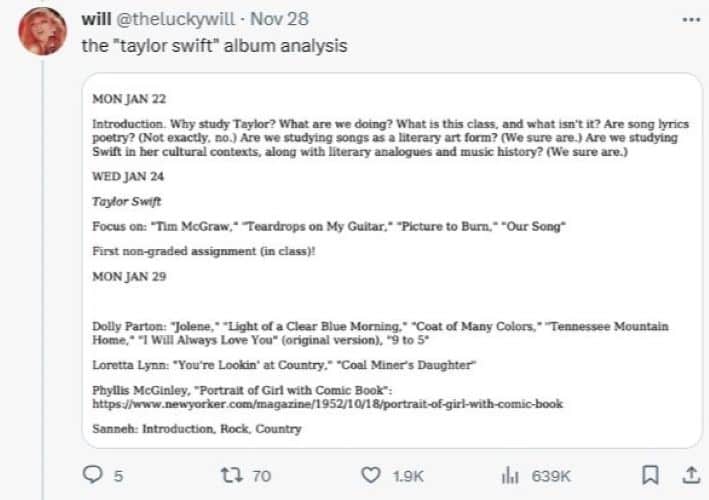Click the newyorker.com URL in the image
709x500 pixels.
tap(327, 404)
